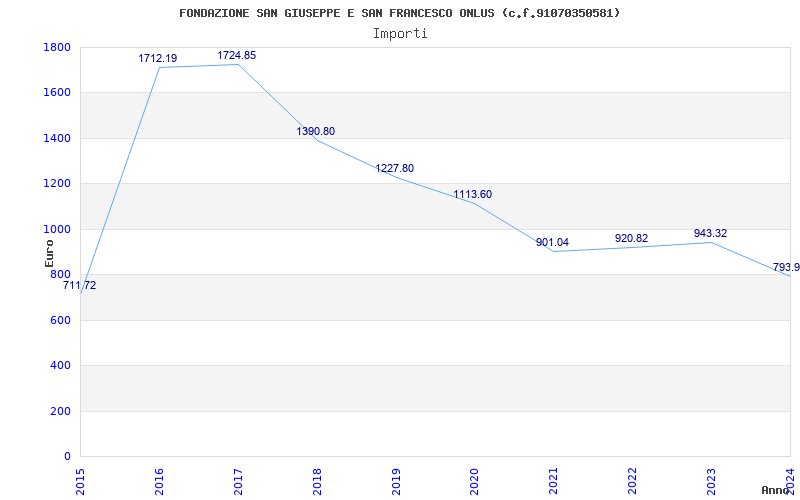
Task: Click the 1400 y-axis value
Action: pyautogui.click(x=57, y=138)
